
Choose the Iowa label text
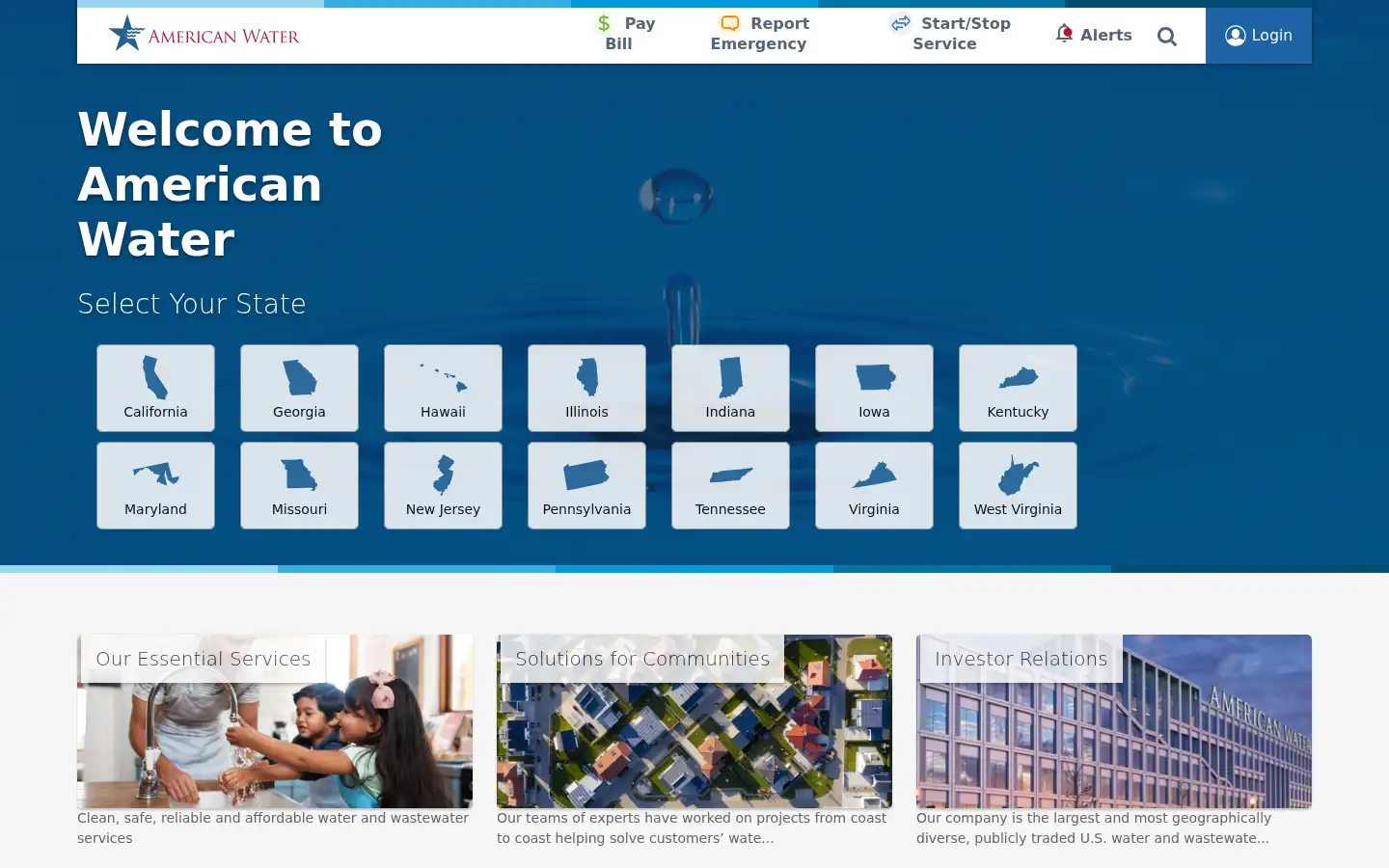coord(874,412)
